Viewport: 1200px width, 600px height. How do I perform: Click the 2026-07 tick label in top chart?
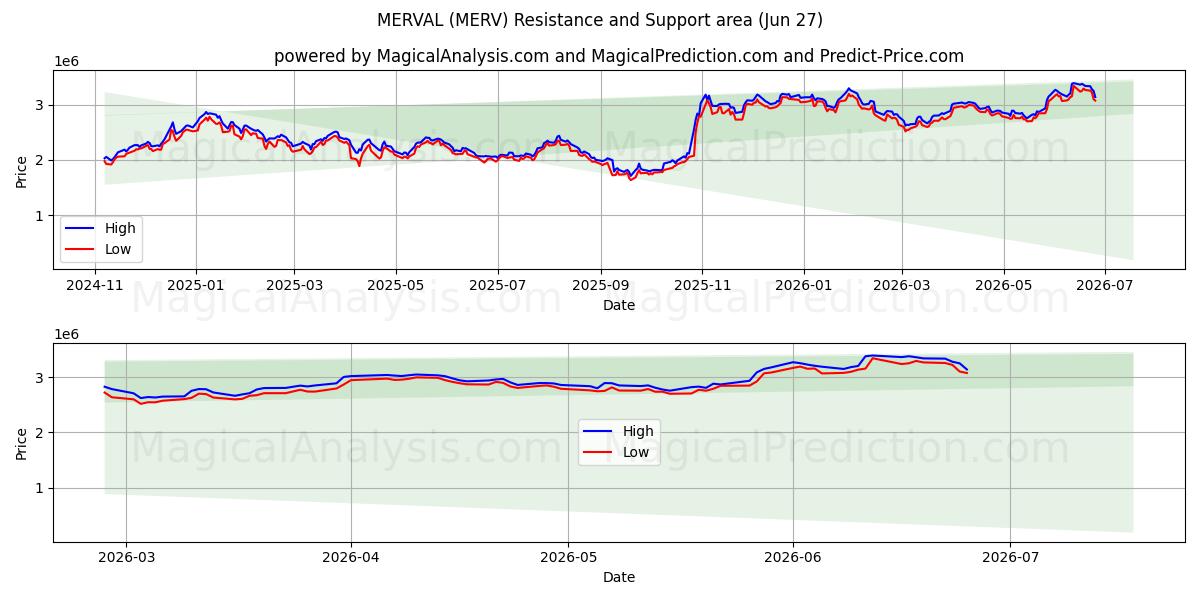pos(1105,286)
